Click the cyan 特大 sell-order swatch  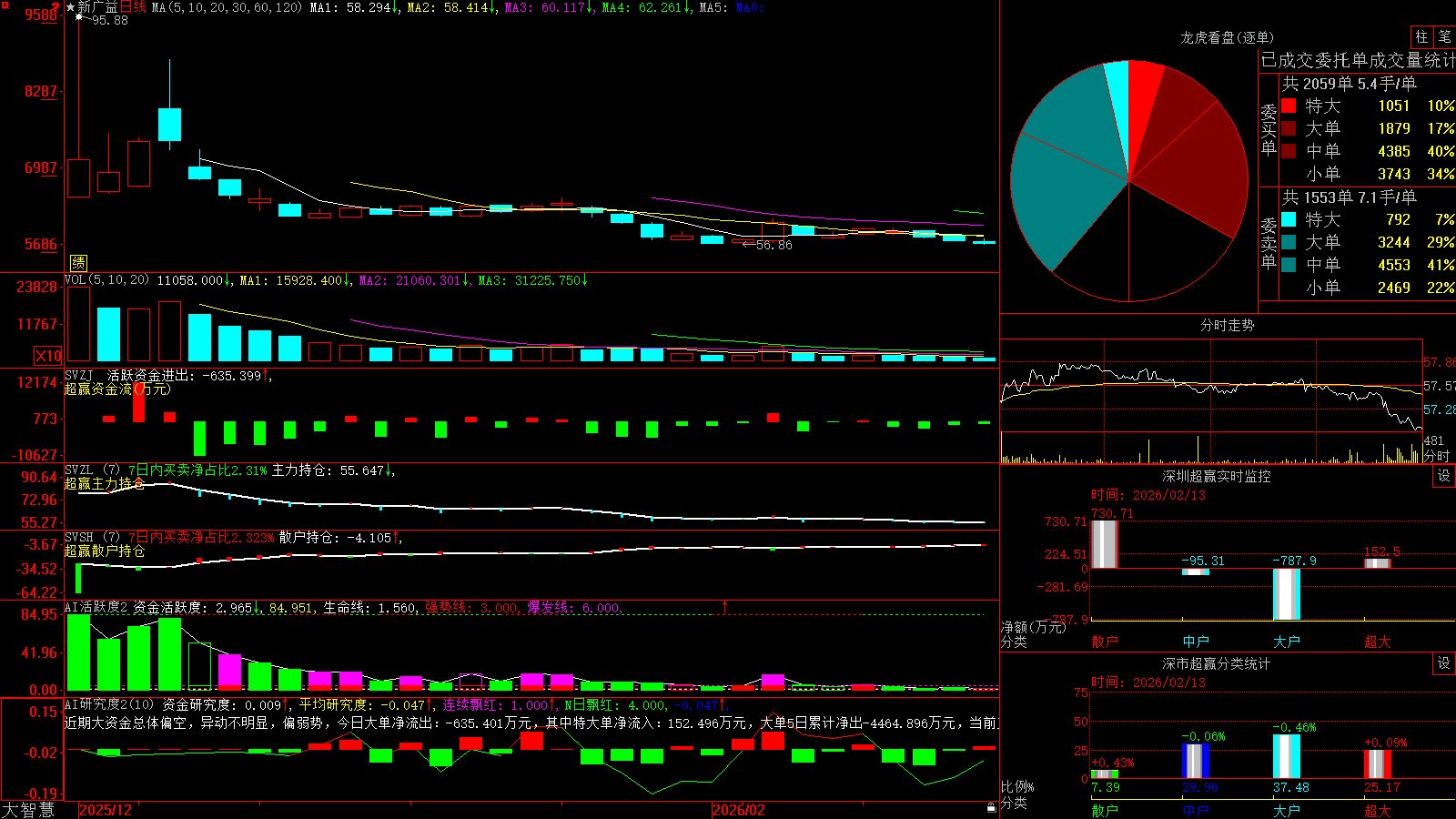(x=1289, y=219)
